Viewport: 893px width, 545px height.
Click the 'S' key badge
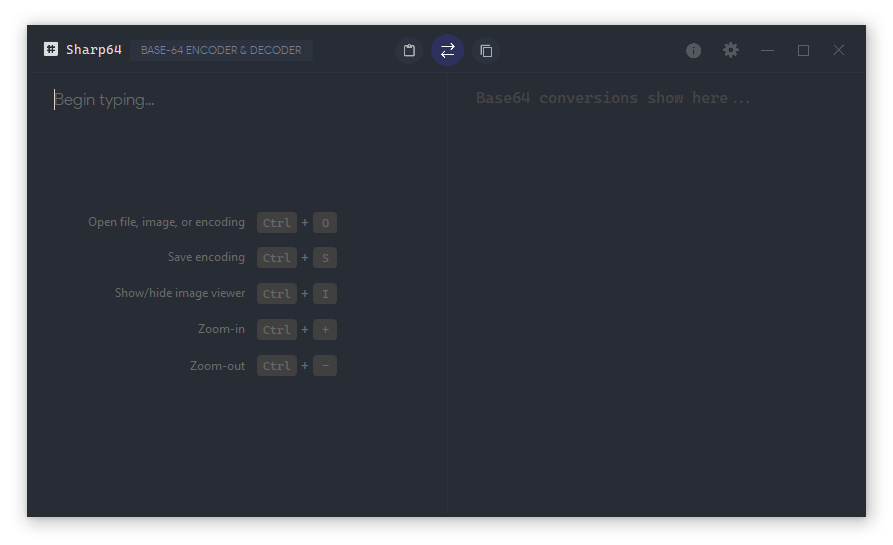coord(325,257)
